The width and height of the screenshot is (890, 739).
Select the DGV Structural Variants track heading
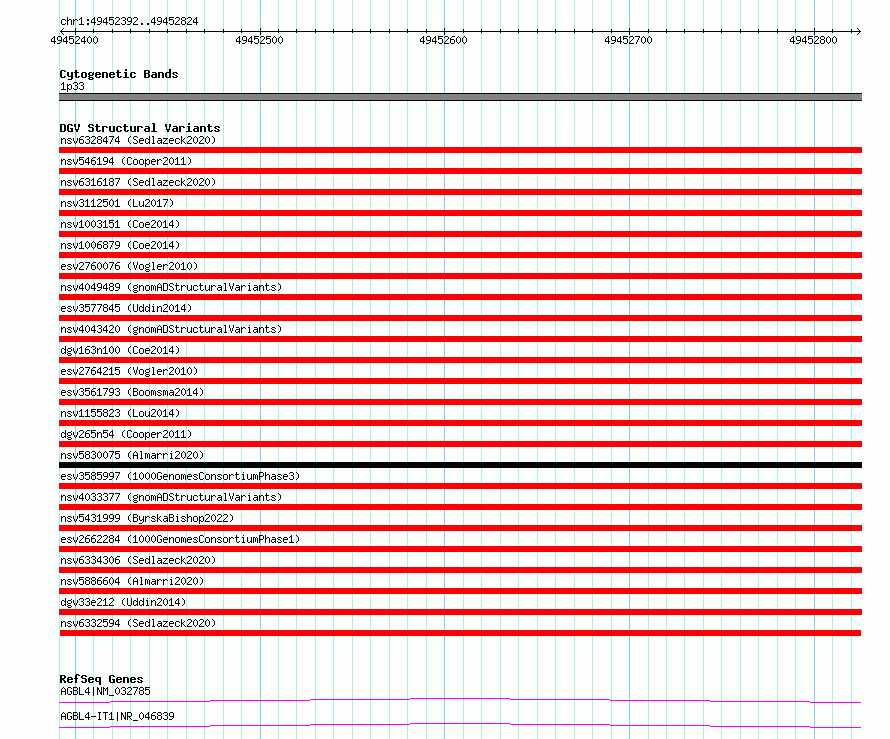click(140, 128)
